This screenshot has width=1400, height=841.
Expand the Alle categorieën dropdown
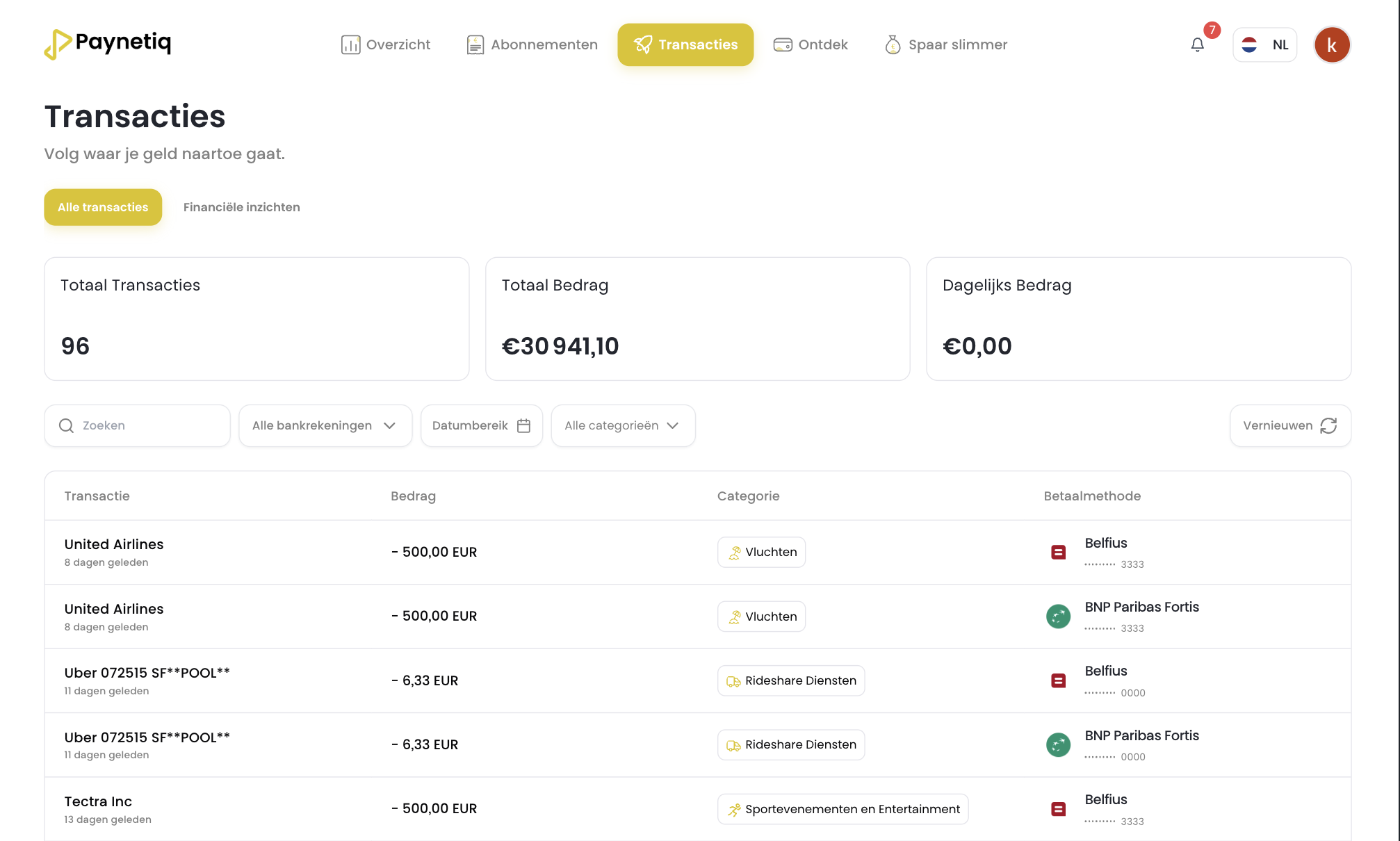tap(622, 425)
